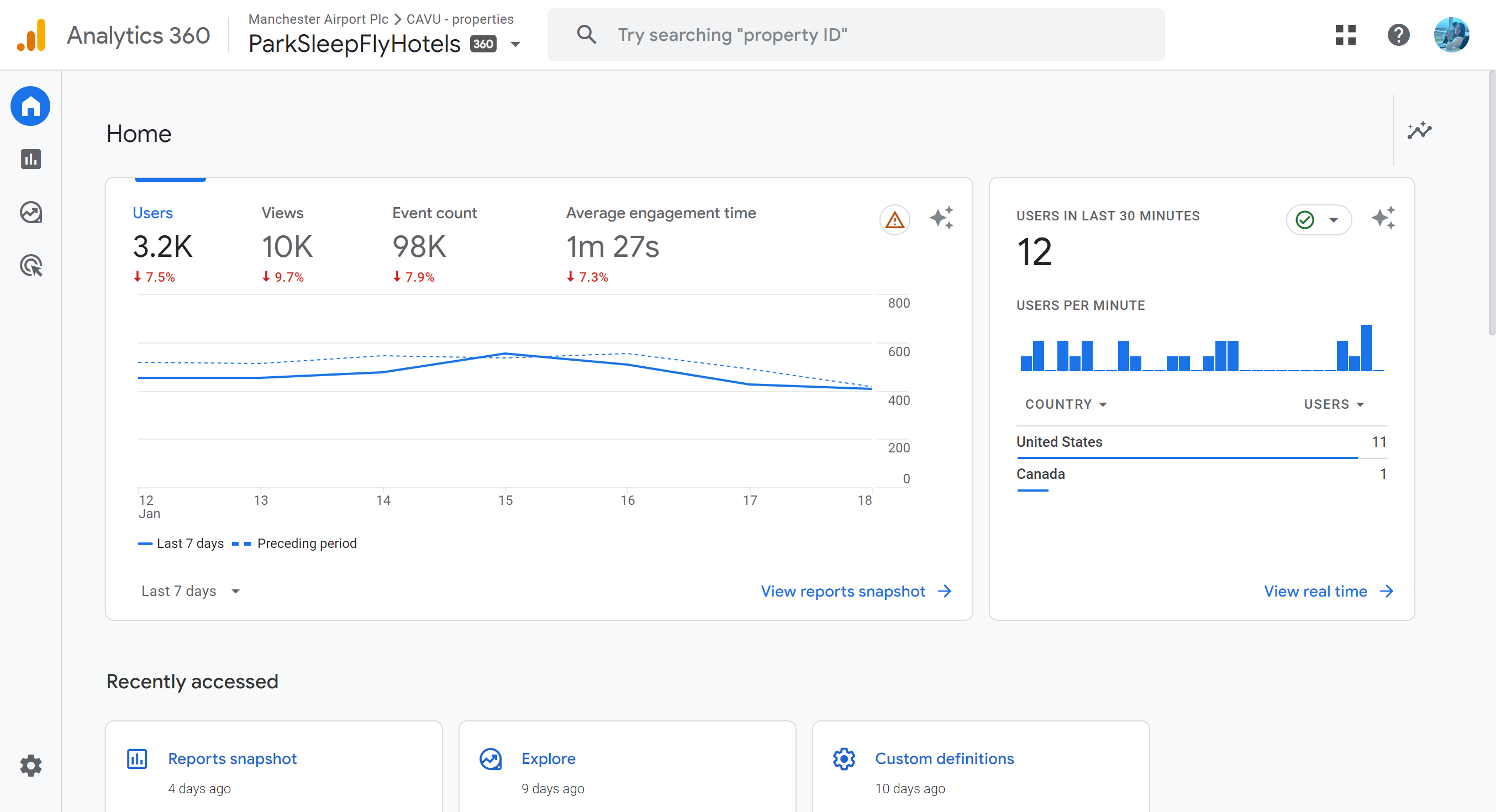Click the data quality warning triangle
The height and width of the screenshot is (812, 1496).
(x=894, y=220)
